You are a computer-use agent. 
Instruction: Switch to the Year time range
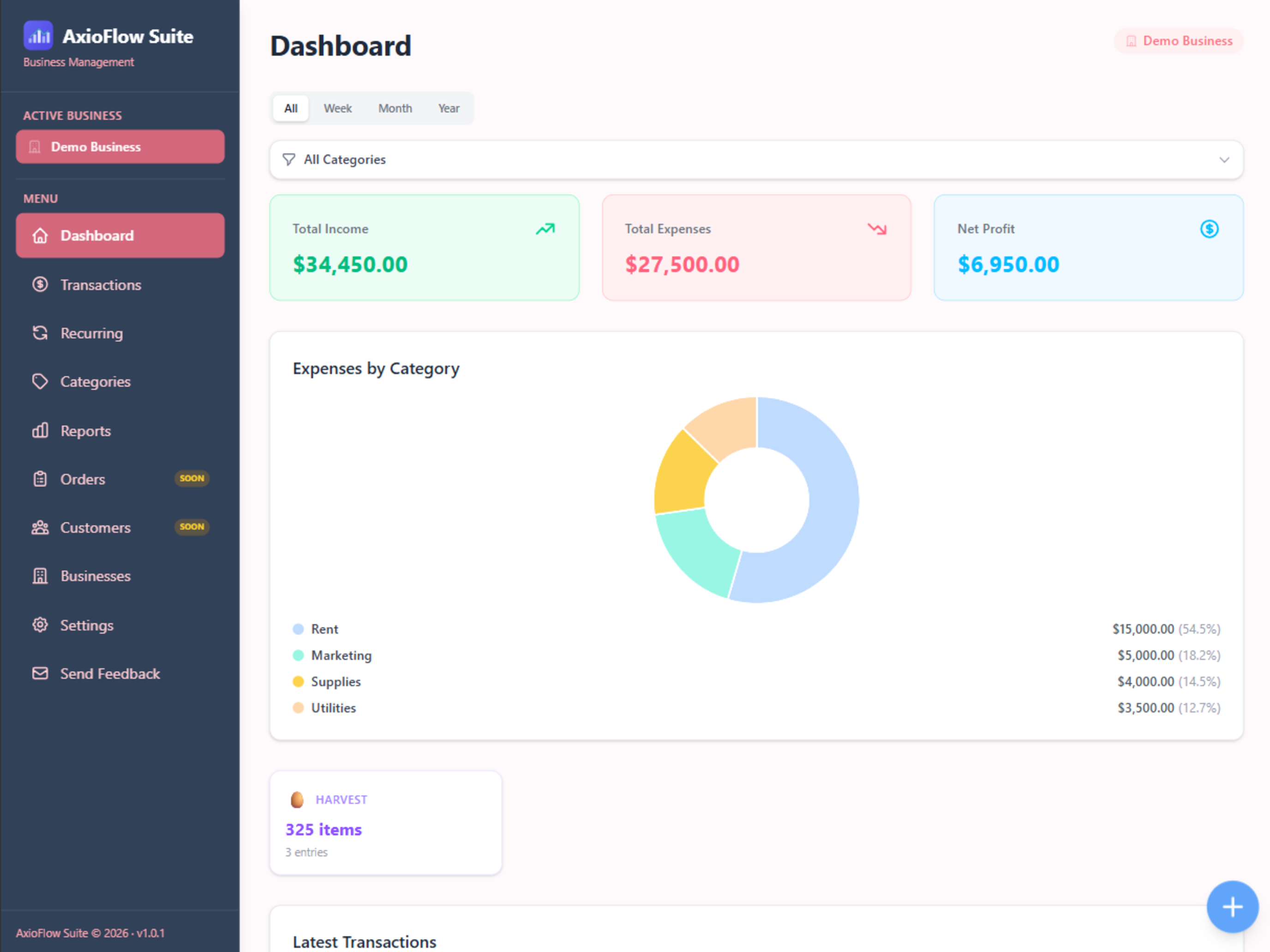(449, 108)
